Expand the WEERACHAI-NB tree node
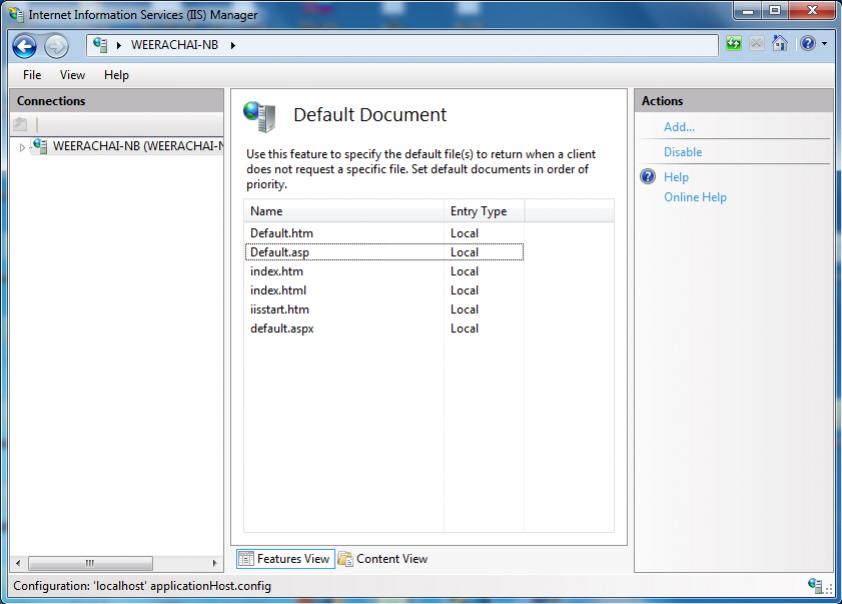 [x=22, y=147]
